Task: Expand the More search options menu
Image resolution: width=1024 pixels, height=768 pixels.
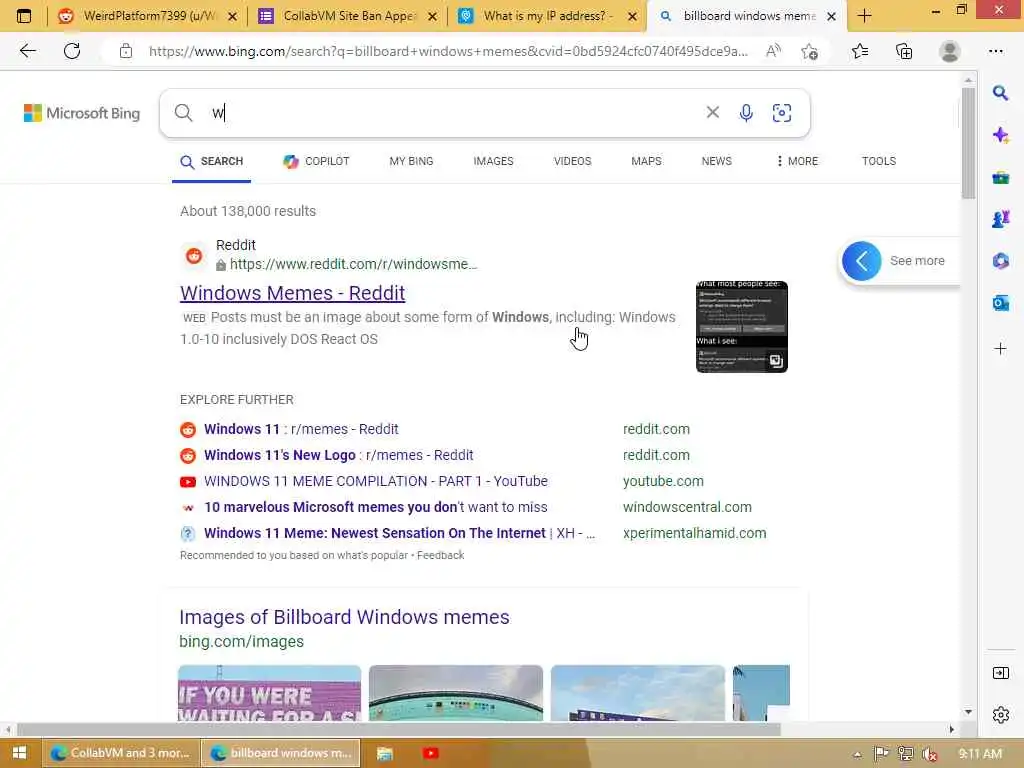Action: [x=797, y=161]
